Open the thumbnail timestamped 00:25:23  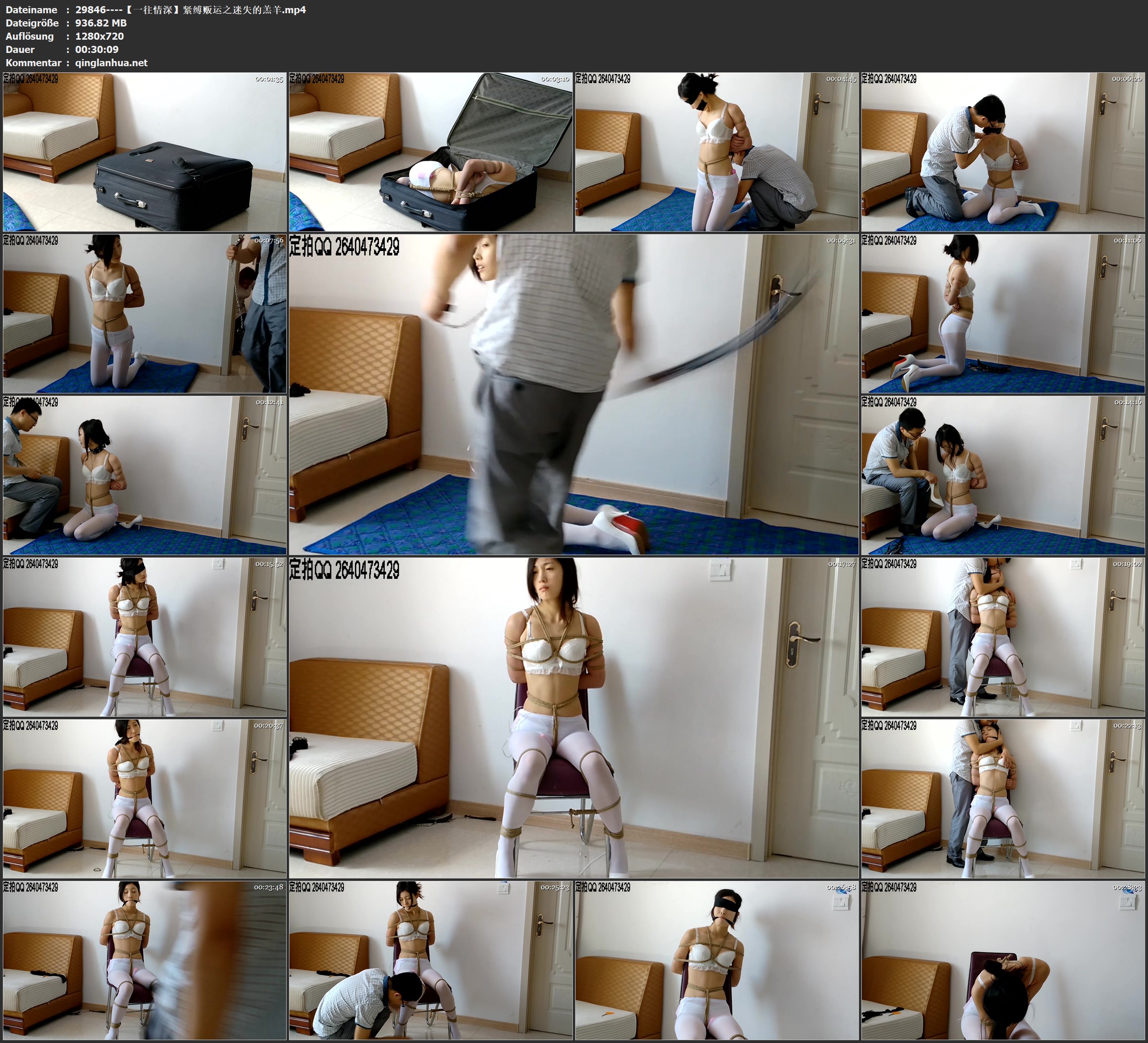pos(430,960)
